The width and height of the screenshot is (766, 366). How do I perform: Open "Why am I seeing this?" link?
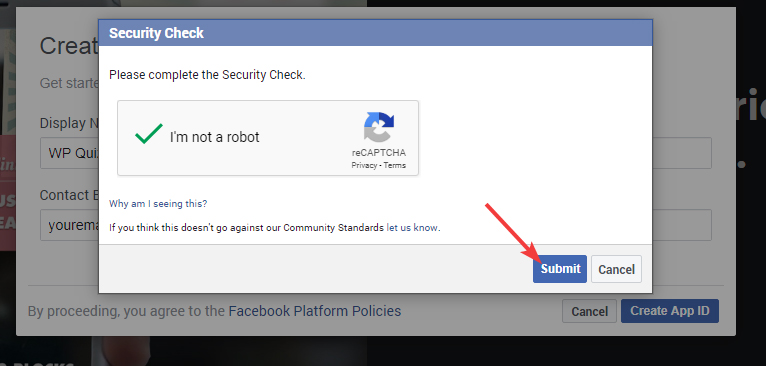click(x=158, y=204)
